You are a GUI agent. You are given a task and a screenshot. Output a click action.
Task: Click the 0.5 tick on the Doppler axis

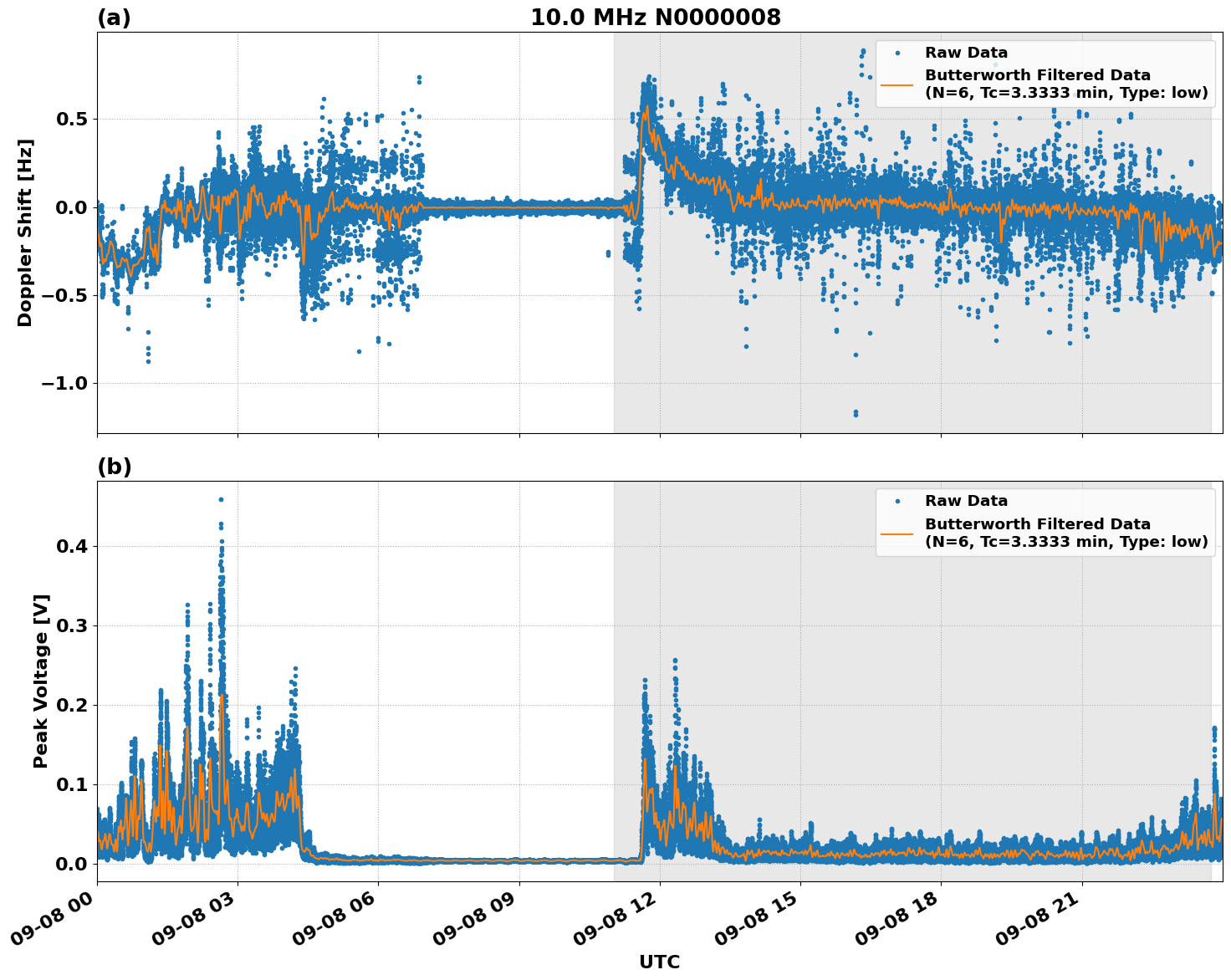coord(70,119)
